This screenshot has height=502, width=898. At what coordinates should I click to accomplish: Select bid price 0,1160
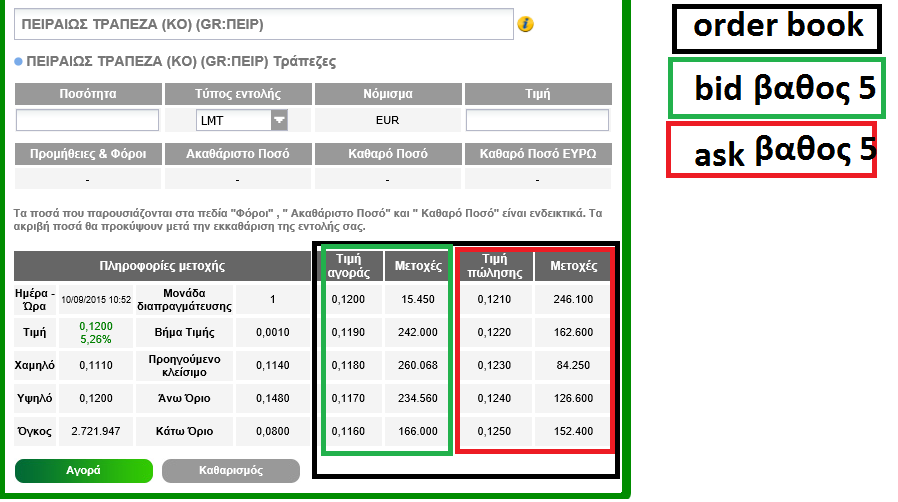[x=348, y=432]
